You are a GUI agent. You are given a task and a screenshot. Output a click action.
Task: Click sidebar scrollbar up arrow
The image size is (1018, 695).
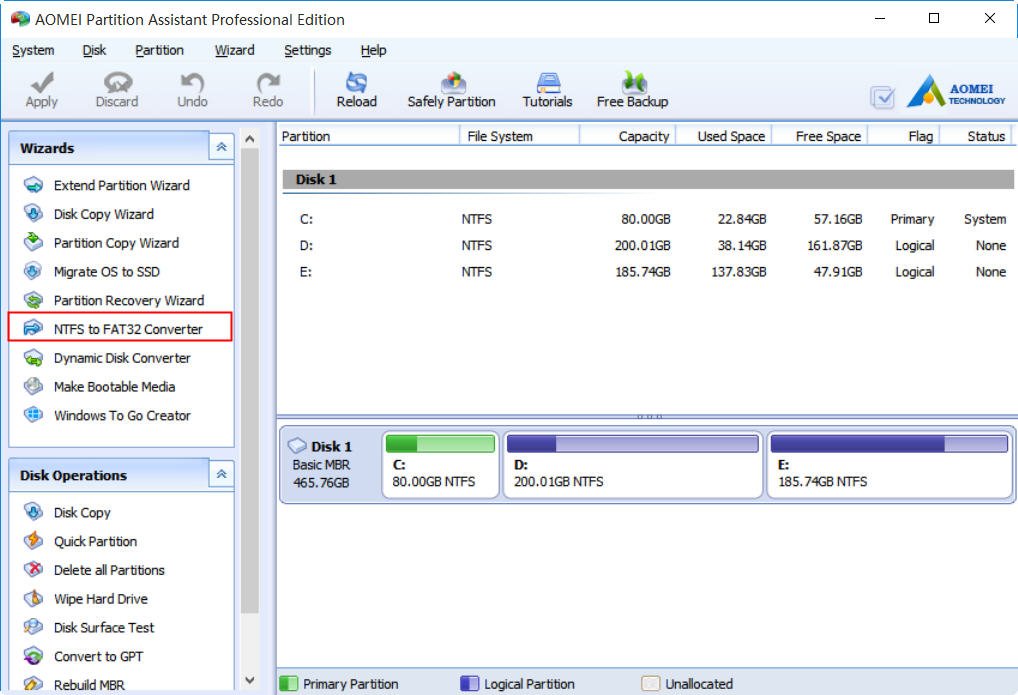tap(250, 138)
